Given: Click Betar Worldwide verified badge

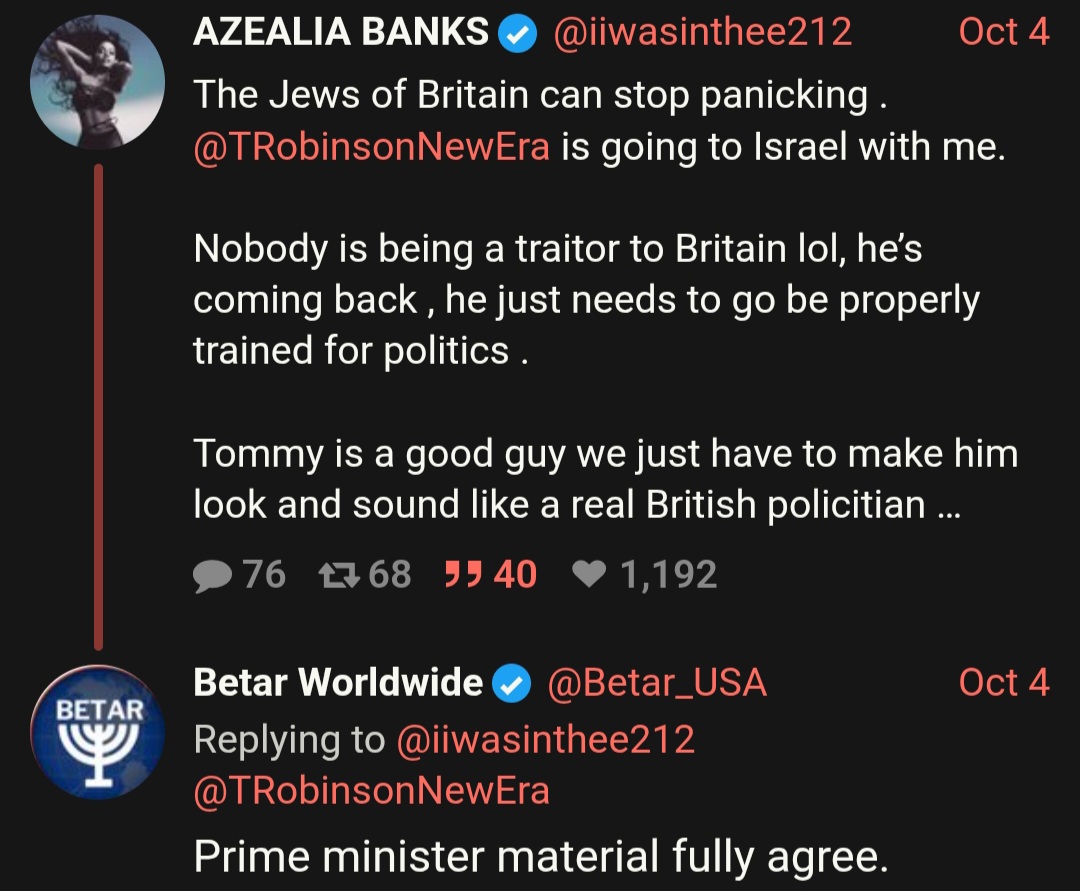Looking at the screenshot, I should click(x=512, y=683).
